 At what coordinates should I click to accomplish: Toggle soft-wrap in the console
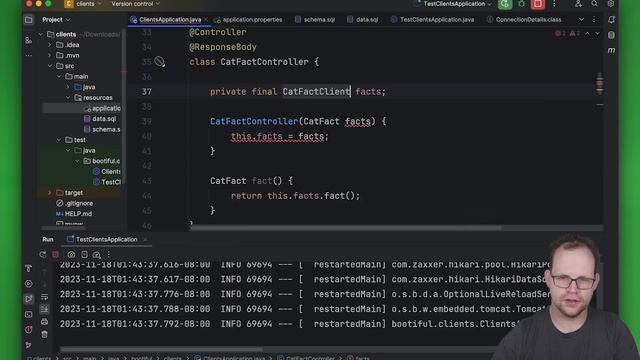(44, 297)
